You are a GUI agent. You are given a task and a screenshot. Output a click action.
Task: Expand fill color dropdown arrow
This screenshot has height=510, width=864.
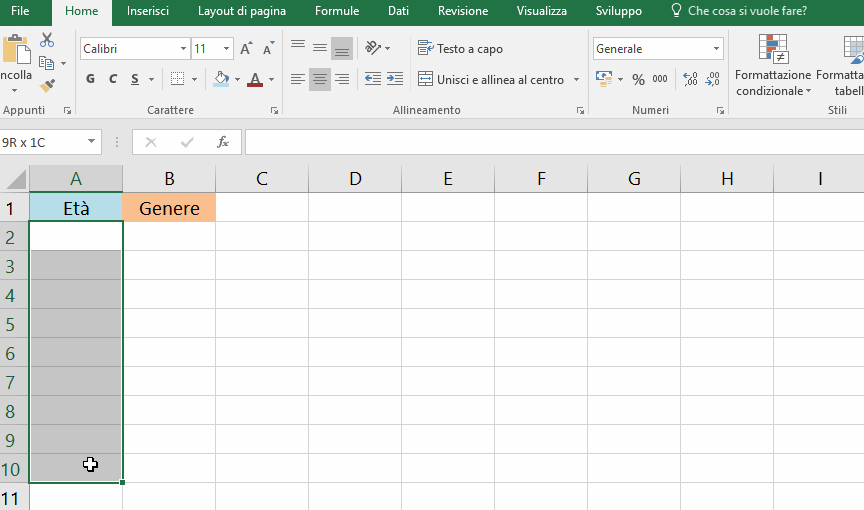[237, 79]
